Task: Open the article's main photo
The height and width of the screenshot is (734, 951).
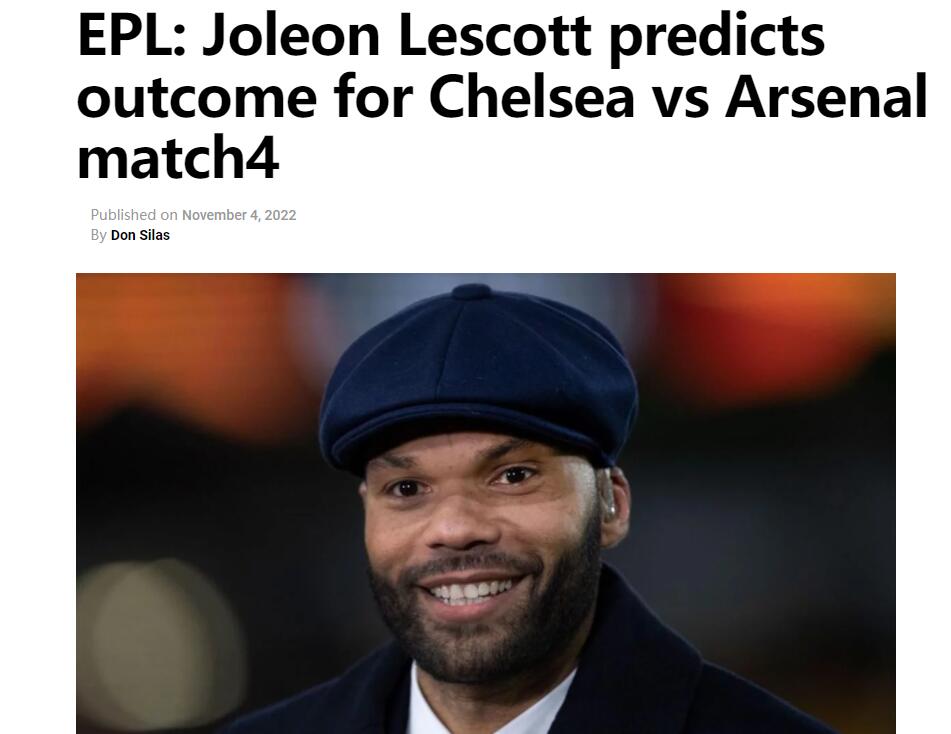Action: point(485,503)
